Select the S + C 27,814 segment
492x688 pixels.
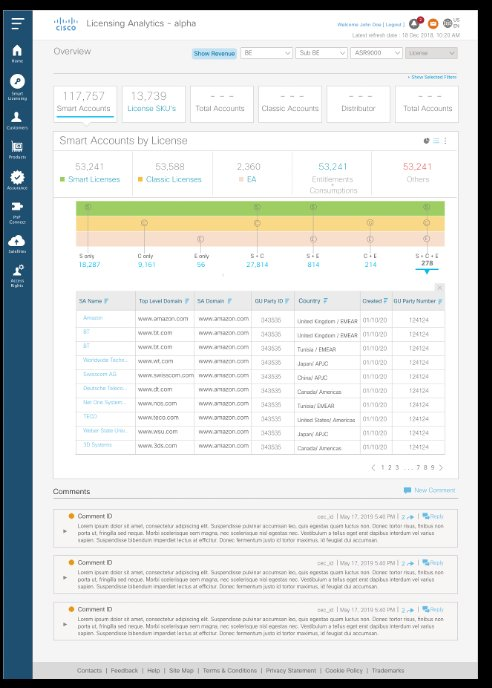tap(257, 260)
